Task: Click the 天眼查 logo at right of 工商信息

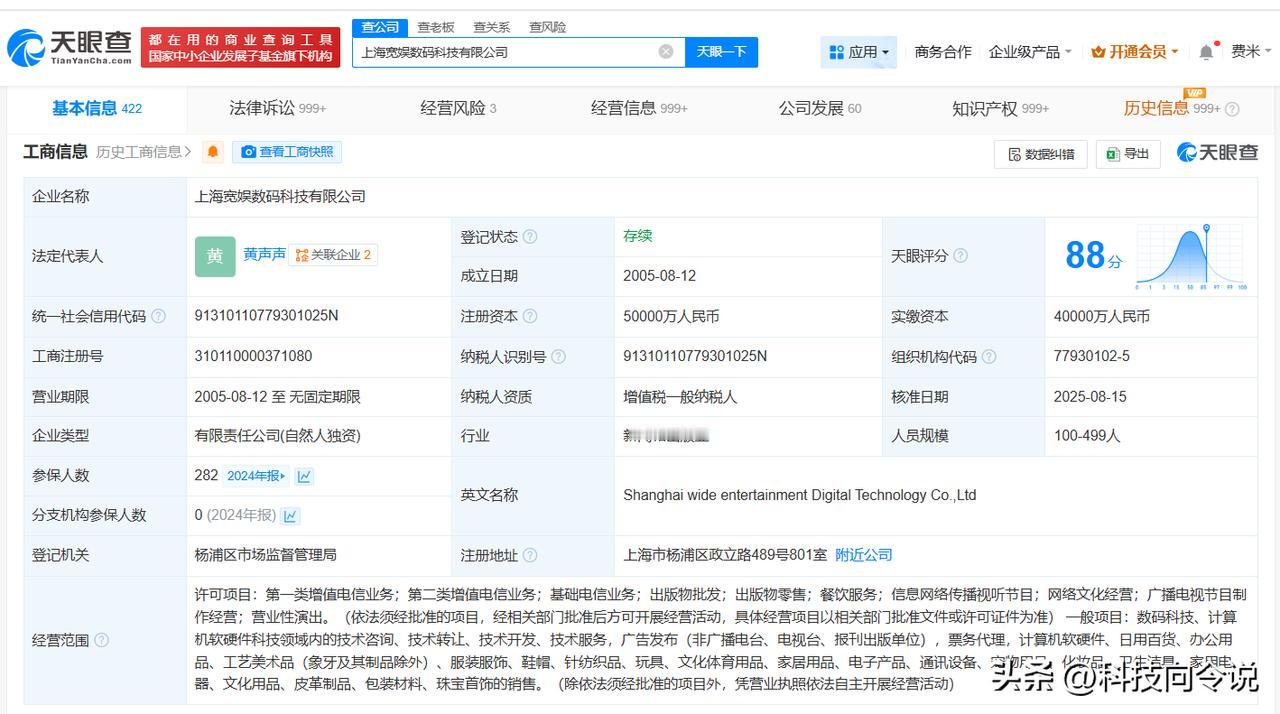Action: [x=1217, y=152]
